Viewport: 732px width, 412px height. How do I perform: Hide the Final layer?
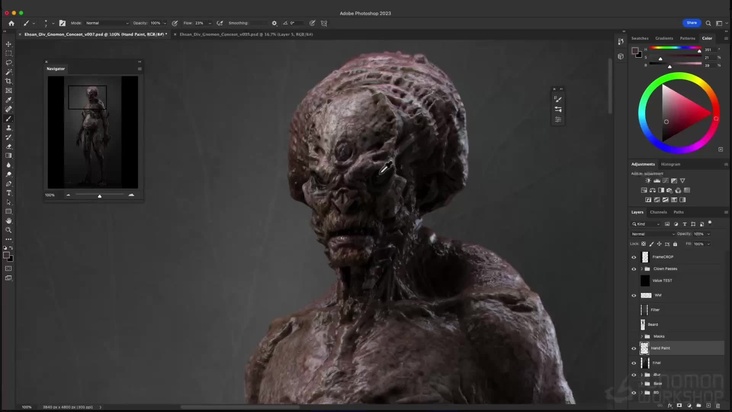pos(634,363)
